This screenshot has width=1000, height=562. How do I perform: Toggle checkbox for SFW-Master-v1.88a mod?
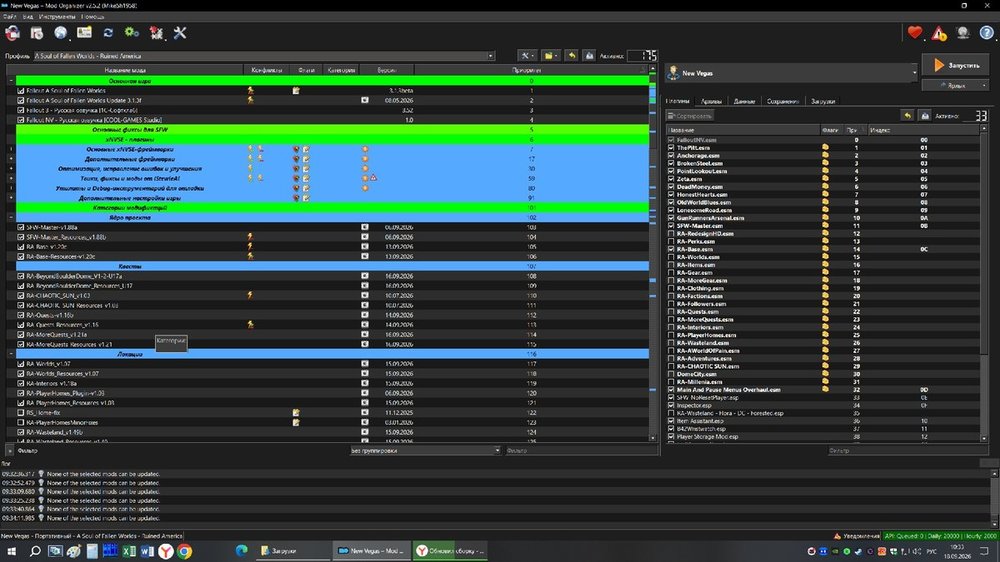[x=21, y=227]
